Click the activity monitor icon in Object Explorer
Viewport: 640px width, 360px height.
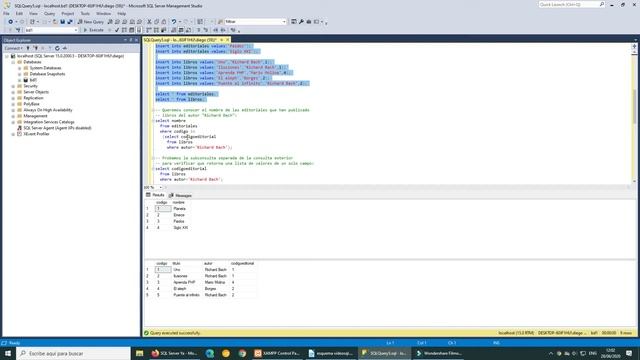point(65,48)
